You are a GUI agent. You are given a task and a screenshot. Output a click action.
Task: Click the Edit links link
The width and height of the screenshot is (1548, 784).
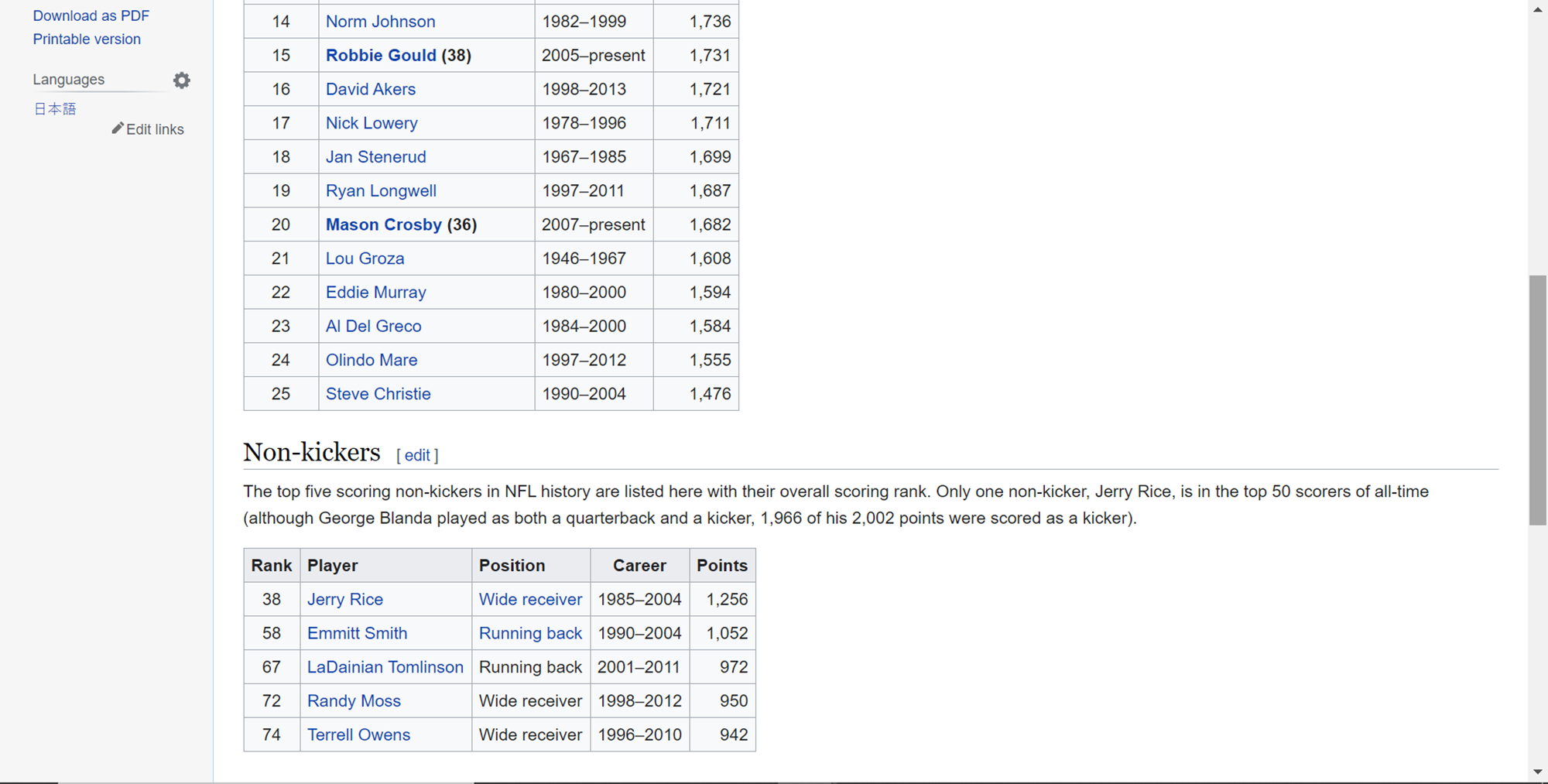click(x=155, y=129)
